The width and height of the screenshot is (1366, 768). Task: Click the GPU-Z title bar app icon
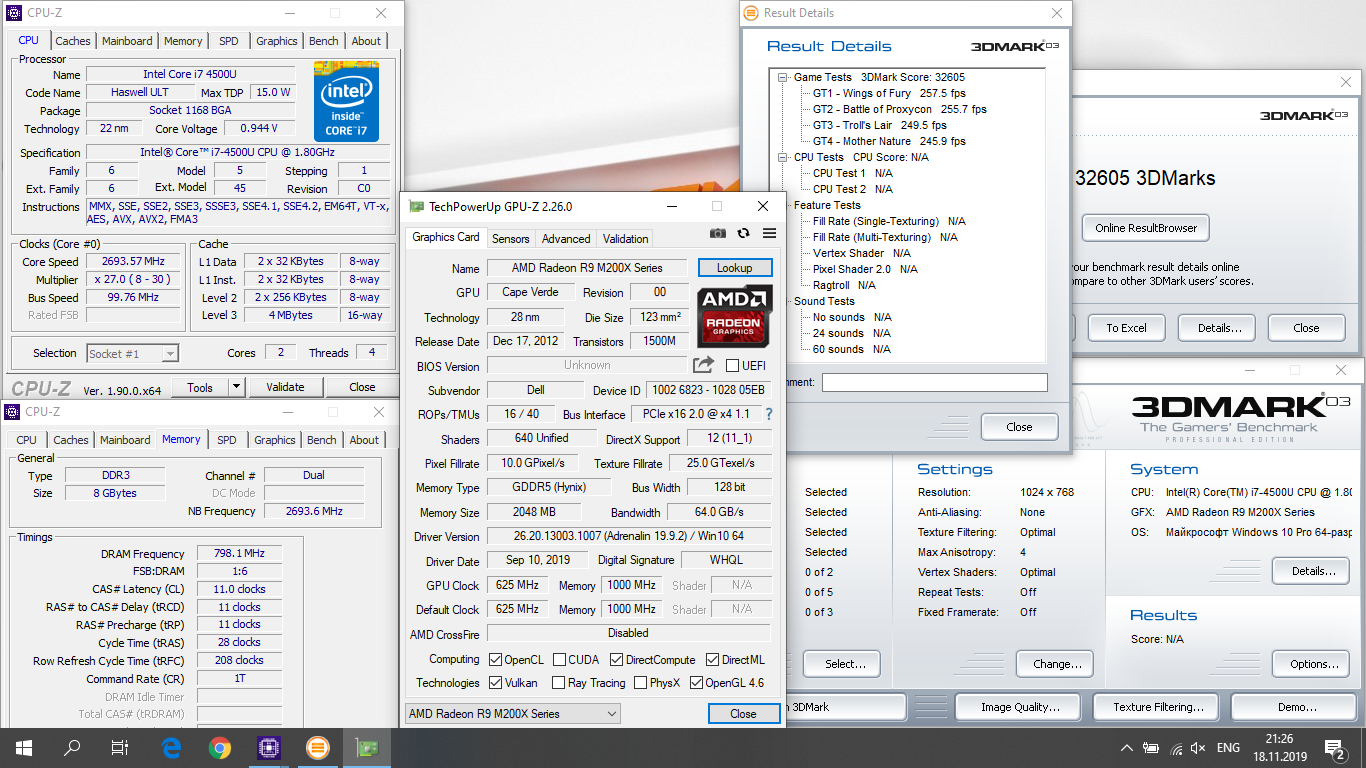(416, 206)
